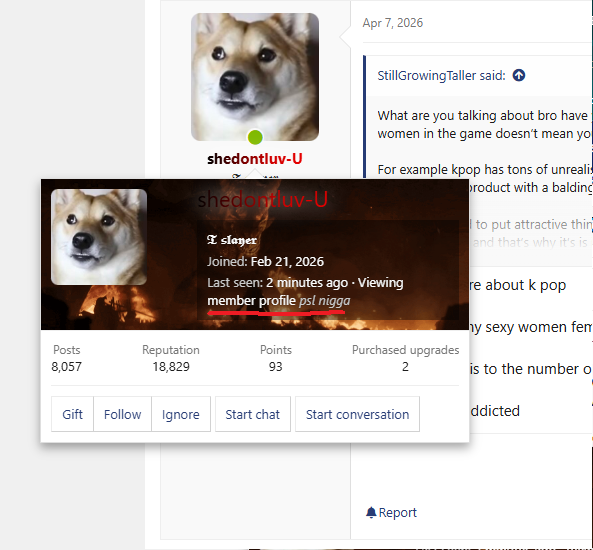Click the Gift button
This screenshot has width=593, height=550.
coord(72,414)
